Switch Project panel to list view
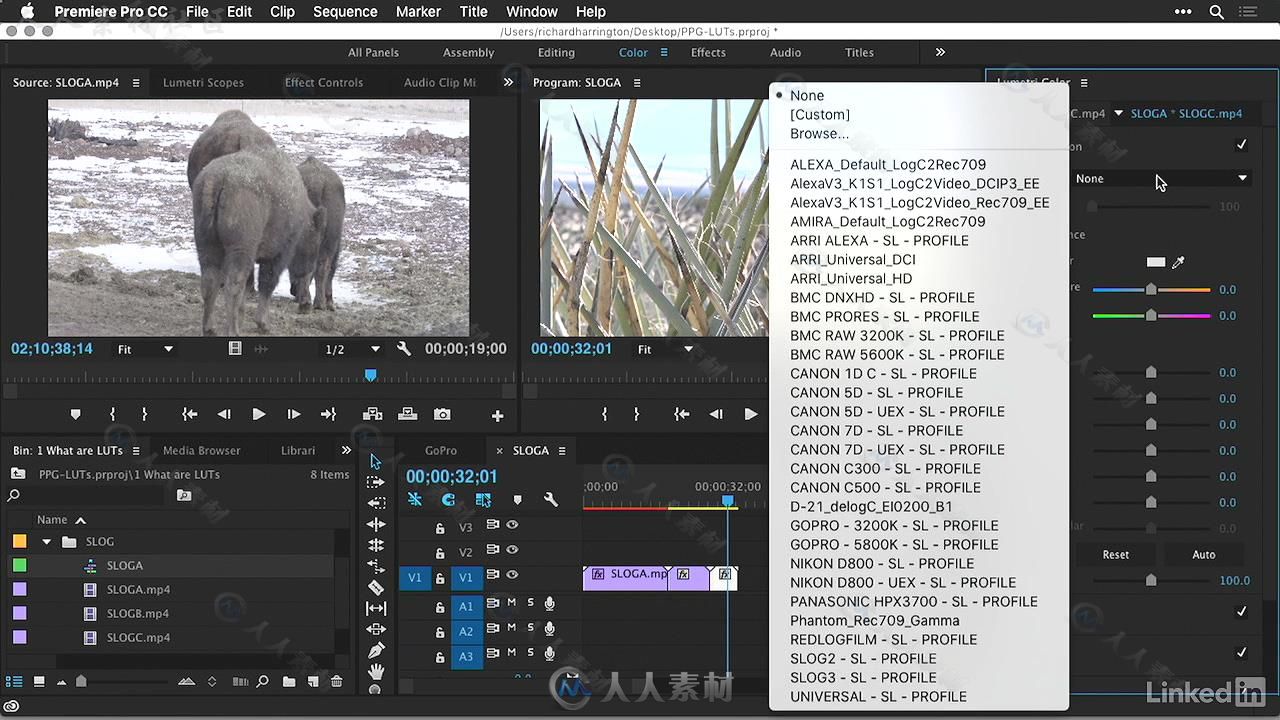Screen dimensions: 1280x720 click(x=14, y=682)
